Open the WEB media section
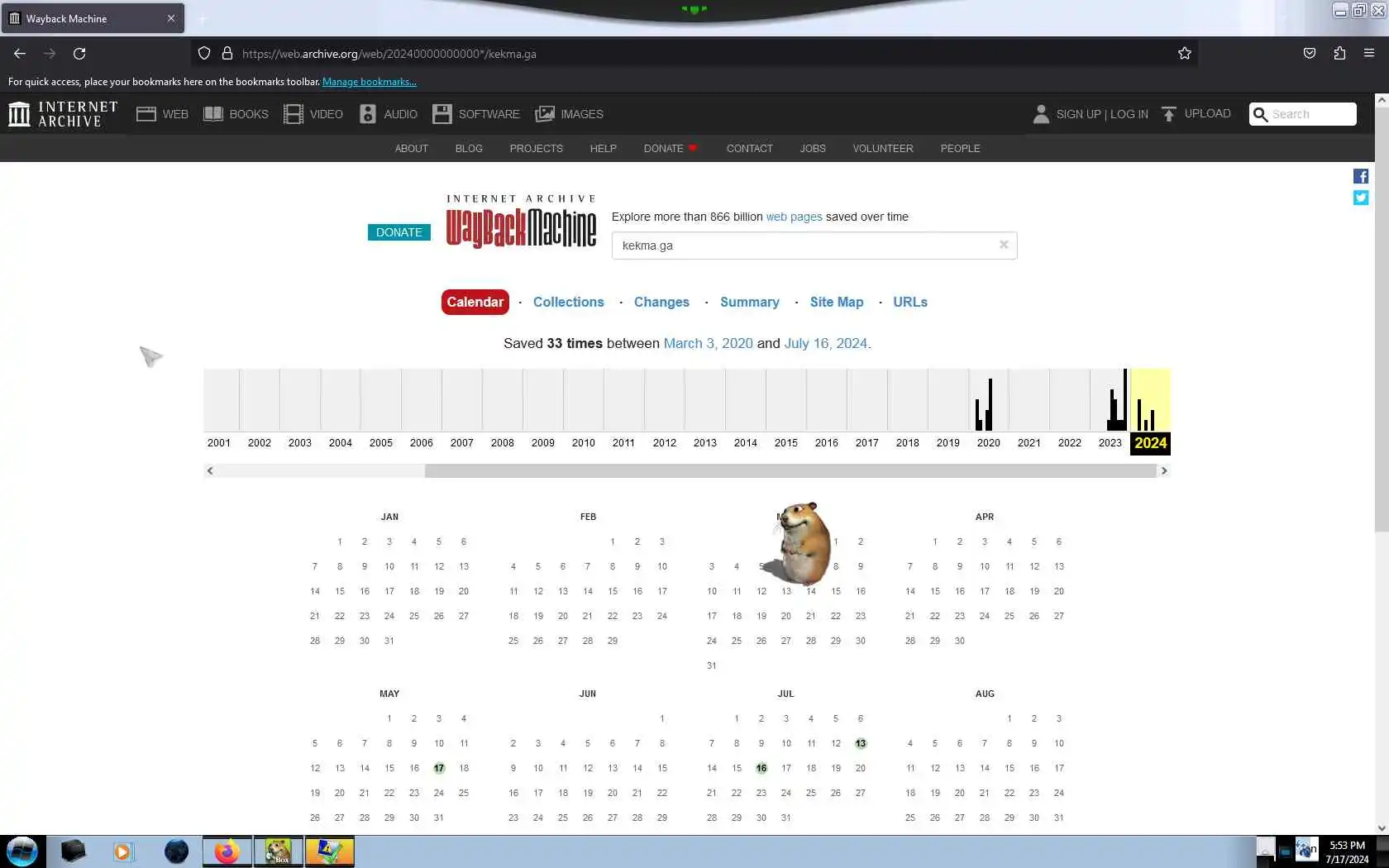1389x868 pixels. pyautogui.click(x=162, y=114)
